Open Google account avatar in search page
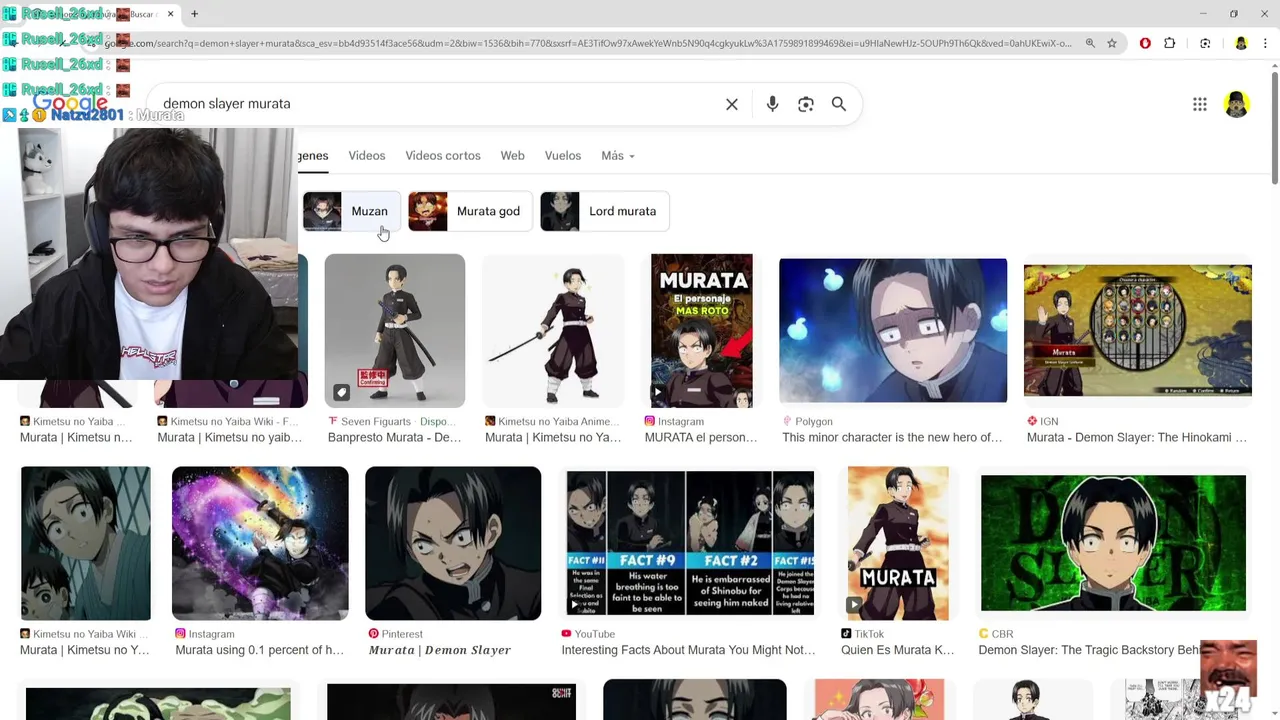1280x720 pixels. coord(1237,104)
